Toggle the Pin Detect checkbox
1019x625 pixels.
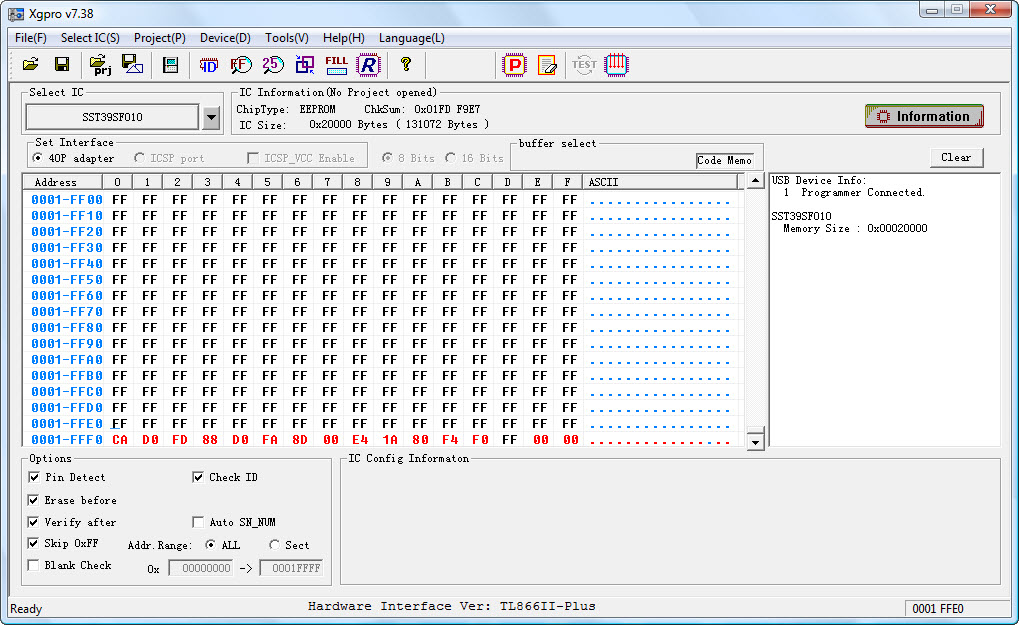[x=35, y=478]
